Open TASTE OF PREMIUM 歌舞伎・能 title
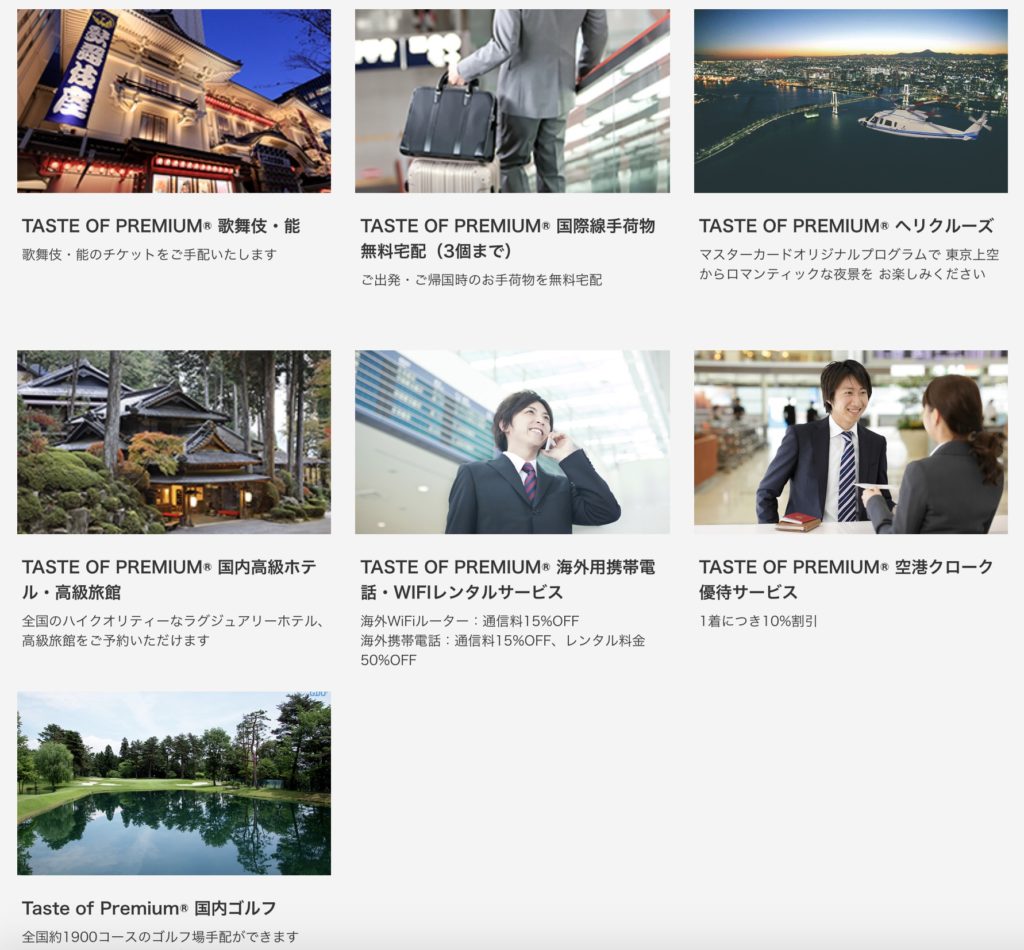Image resolution: width=1024 pixels, height=950 pixels. click(x=161, y=226)
